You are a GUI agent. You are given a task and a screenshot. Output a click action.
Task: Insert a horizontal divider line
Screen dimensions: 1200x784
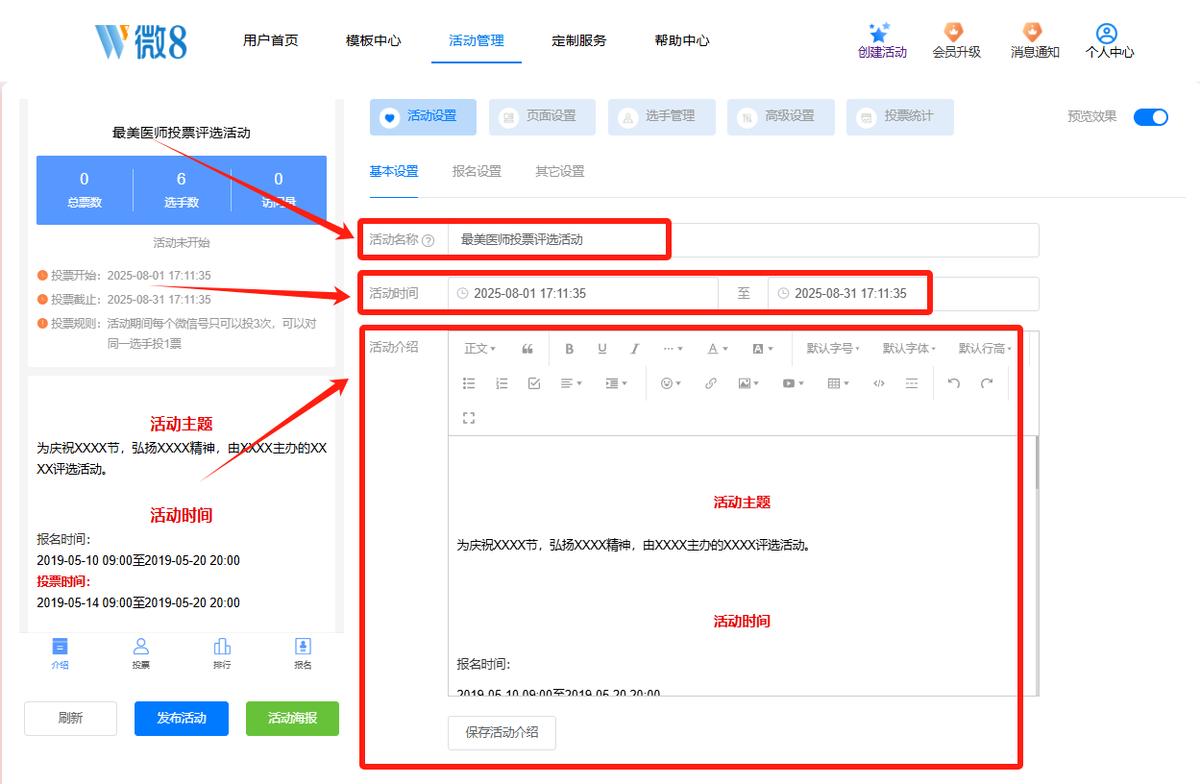click(911, 383)
